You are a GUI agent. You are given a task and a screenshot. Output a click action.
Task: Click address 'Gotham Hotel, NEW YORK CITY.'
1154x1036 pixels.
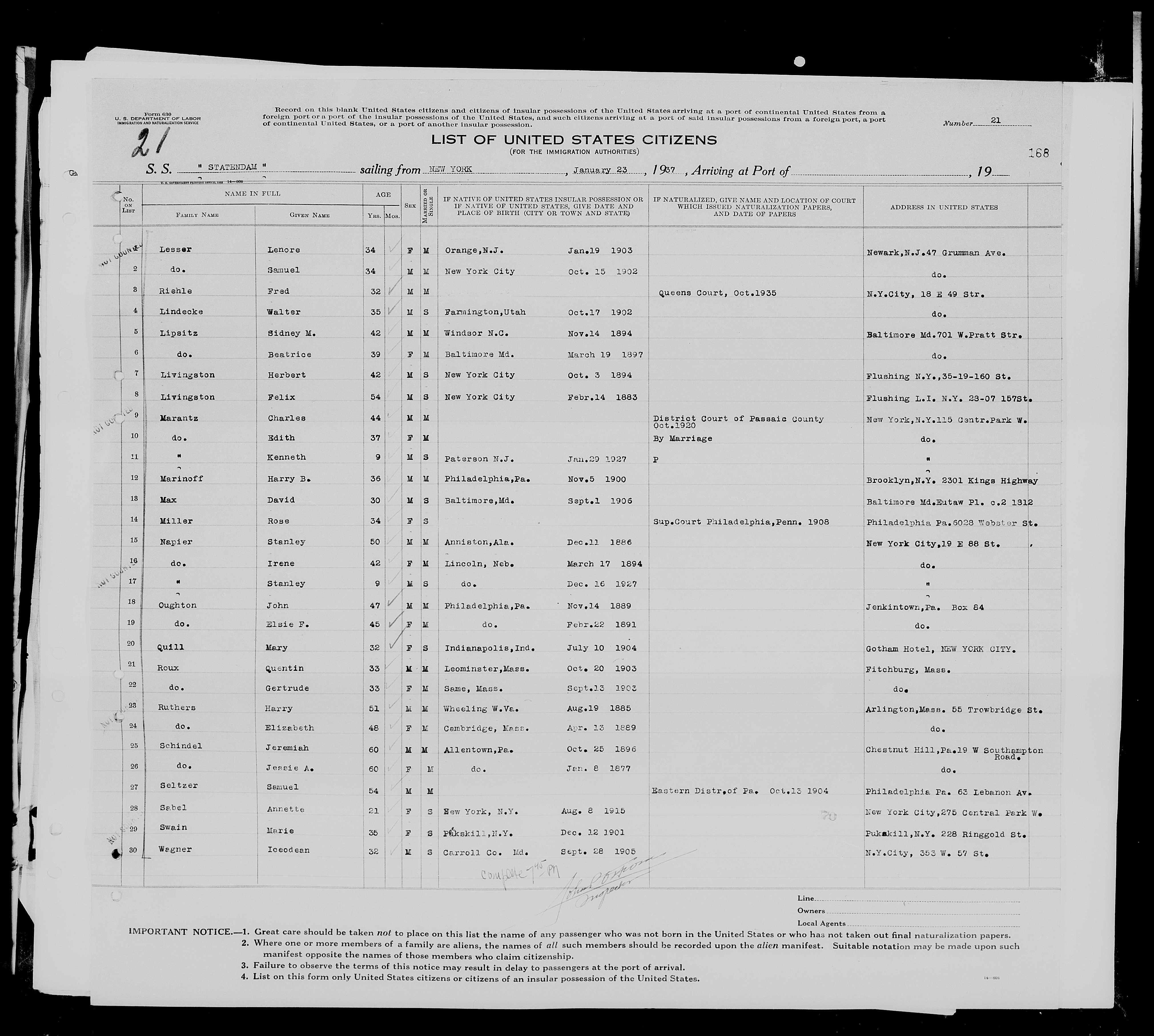[x=940, y=649]
